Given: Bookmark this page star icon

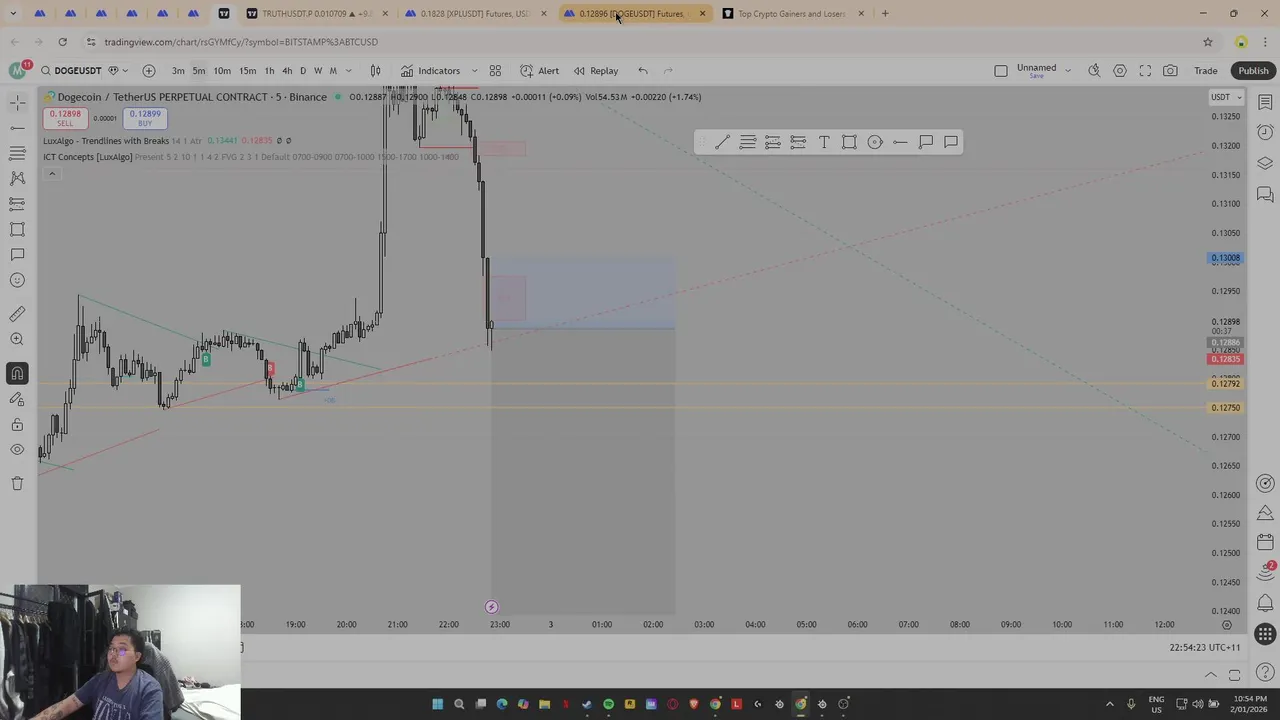Looking at the screenshot, I should (1208, 42).
